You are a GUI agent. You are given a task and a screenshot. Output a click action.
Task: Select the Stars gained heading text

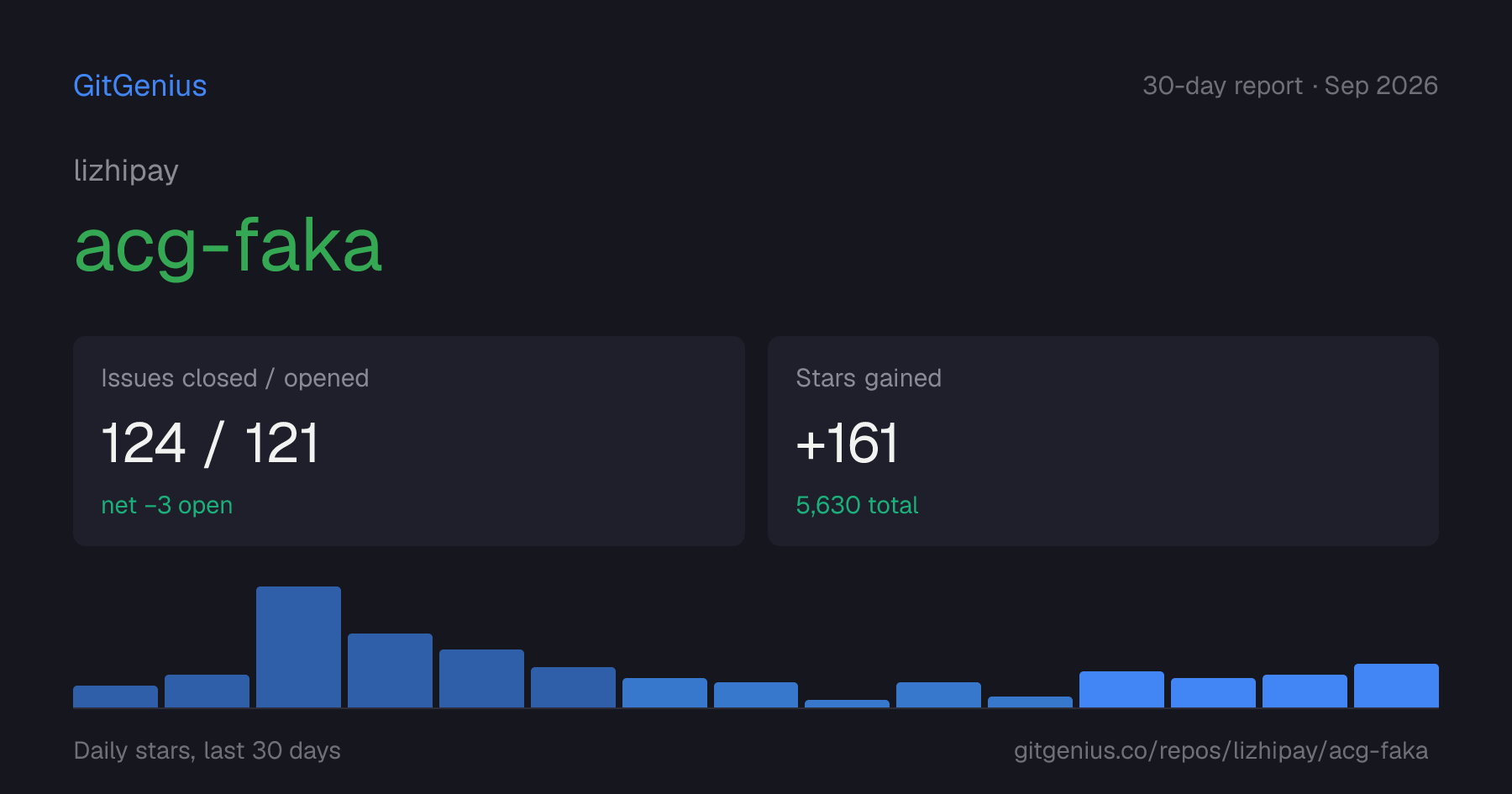pos(869,378)
